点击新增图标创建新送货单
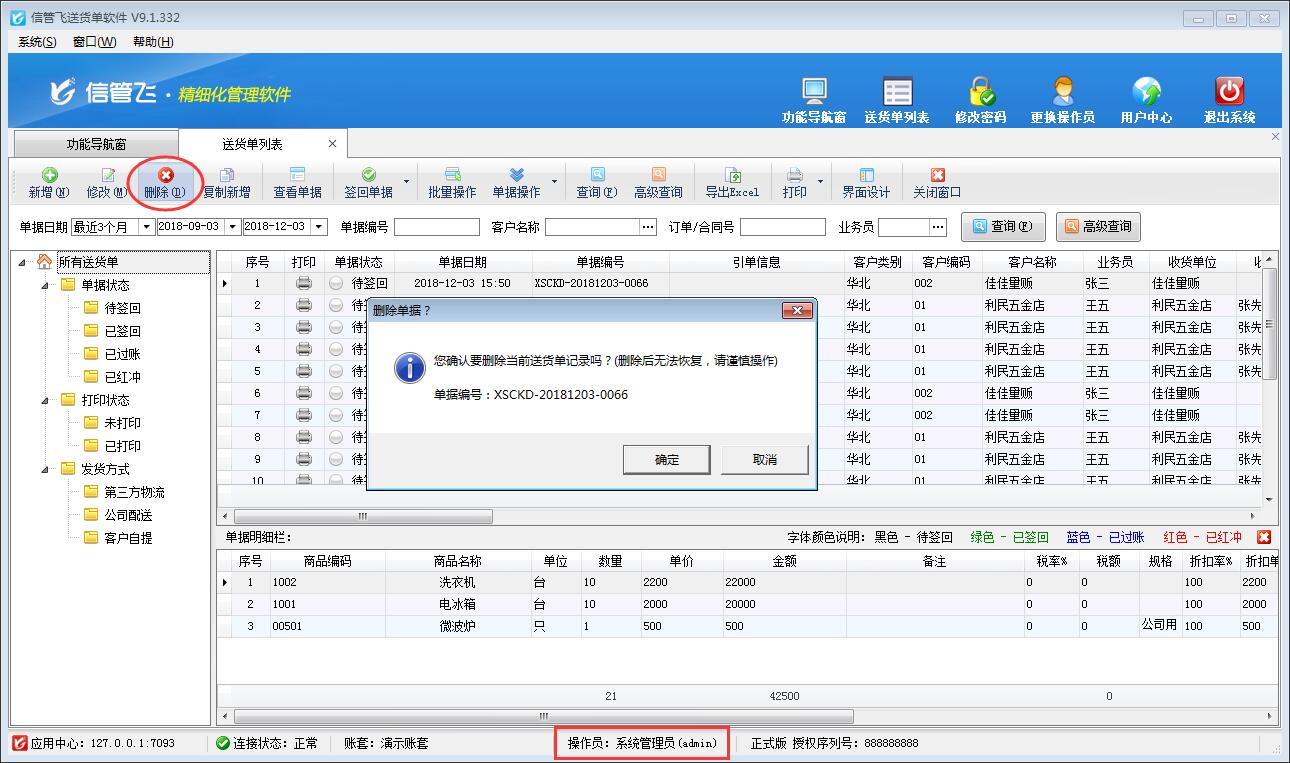 point(45,181)
